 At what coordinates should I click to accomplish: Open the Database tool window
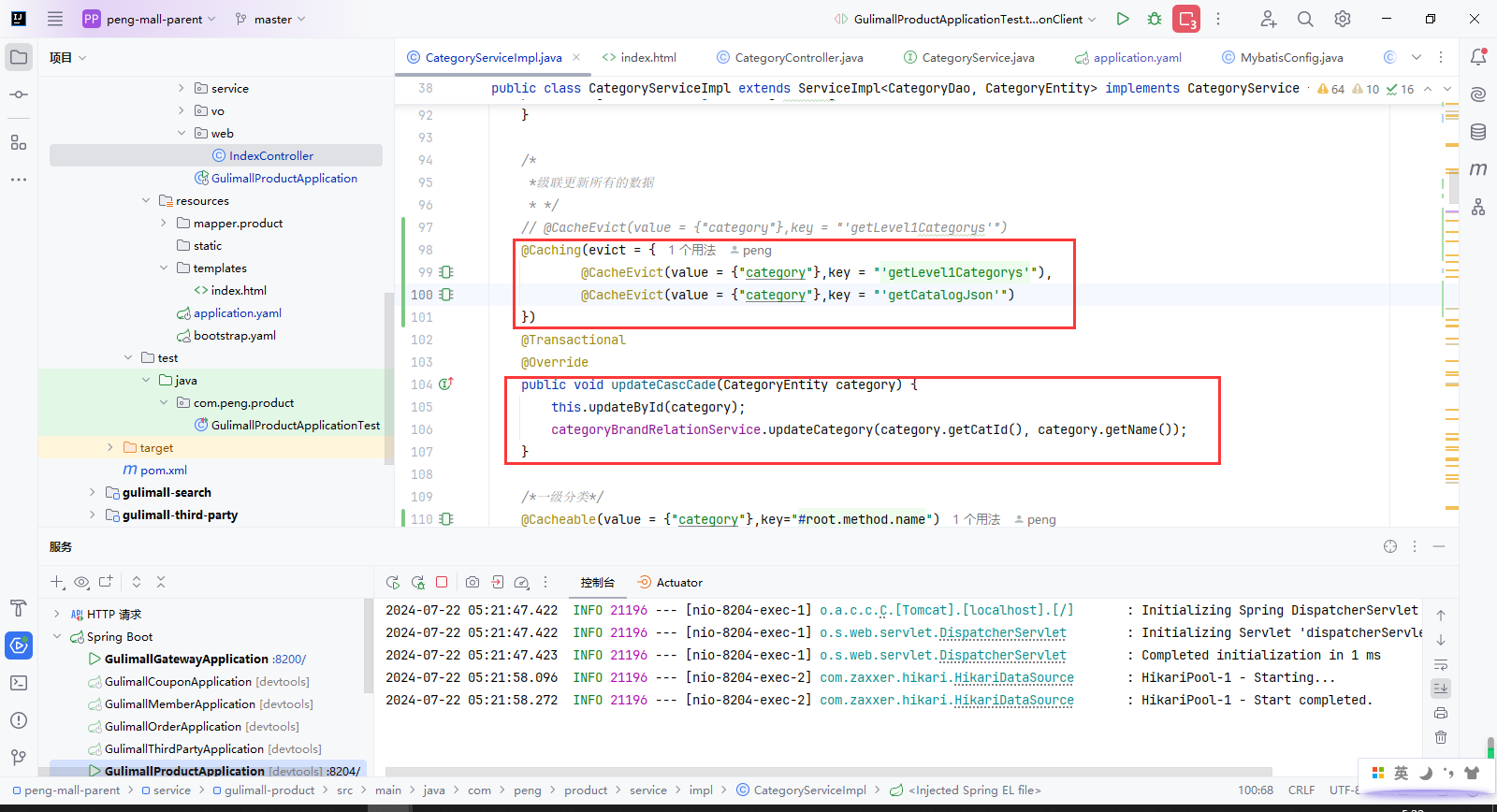tap(1478, 132)
